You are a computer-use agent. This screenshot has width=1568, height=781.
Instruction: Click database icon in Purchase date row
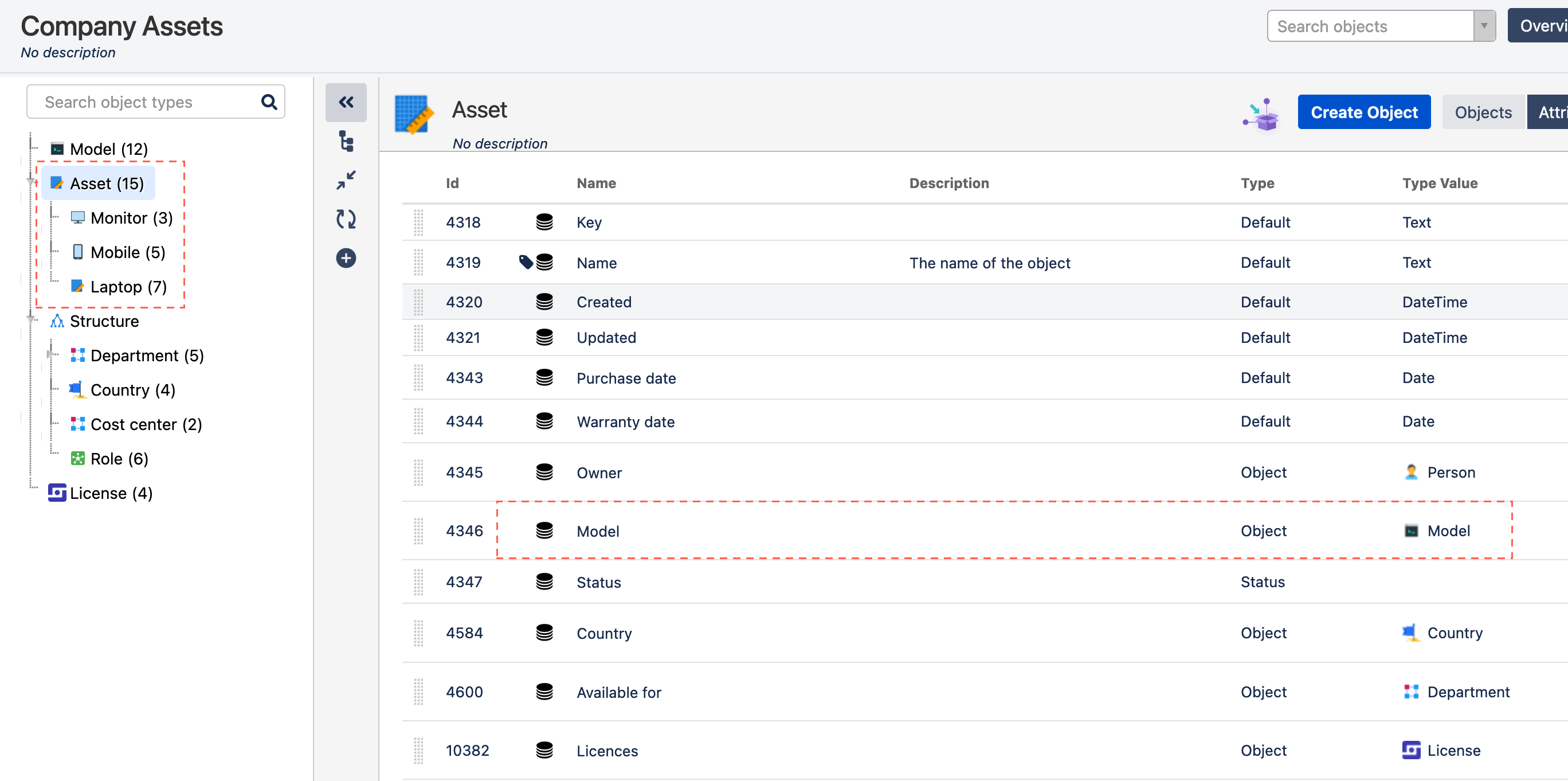pyautogui.click(x=544, y=378)
